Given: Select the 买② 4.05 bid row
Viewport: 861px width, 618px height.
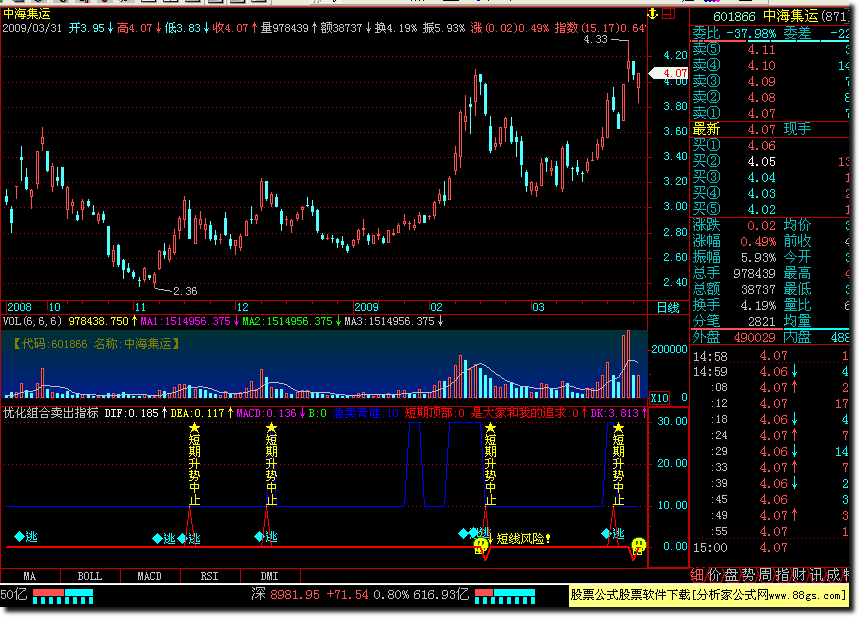Looking at the screenshot, I should (x=770, y=162).
